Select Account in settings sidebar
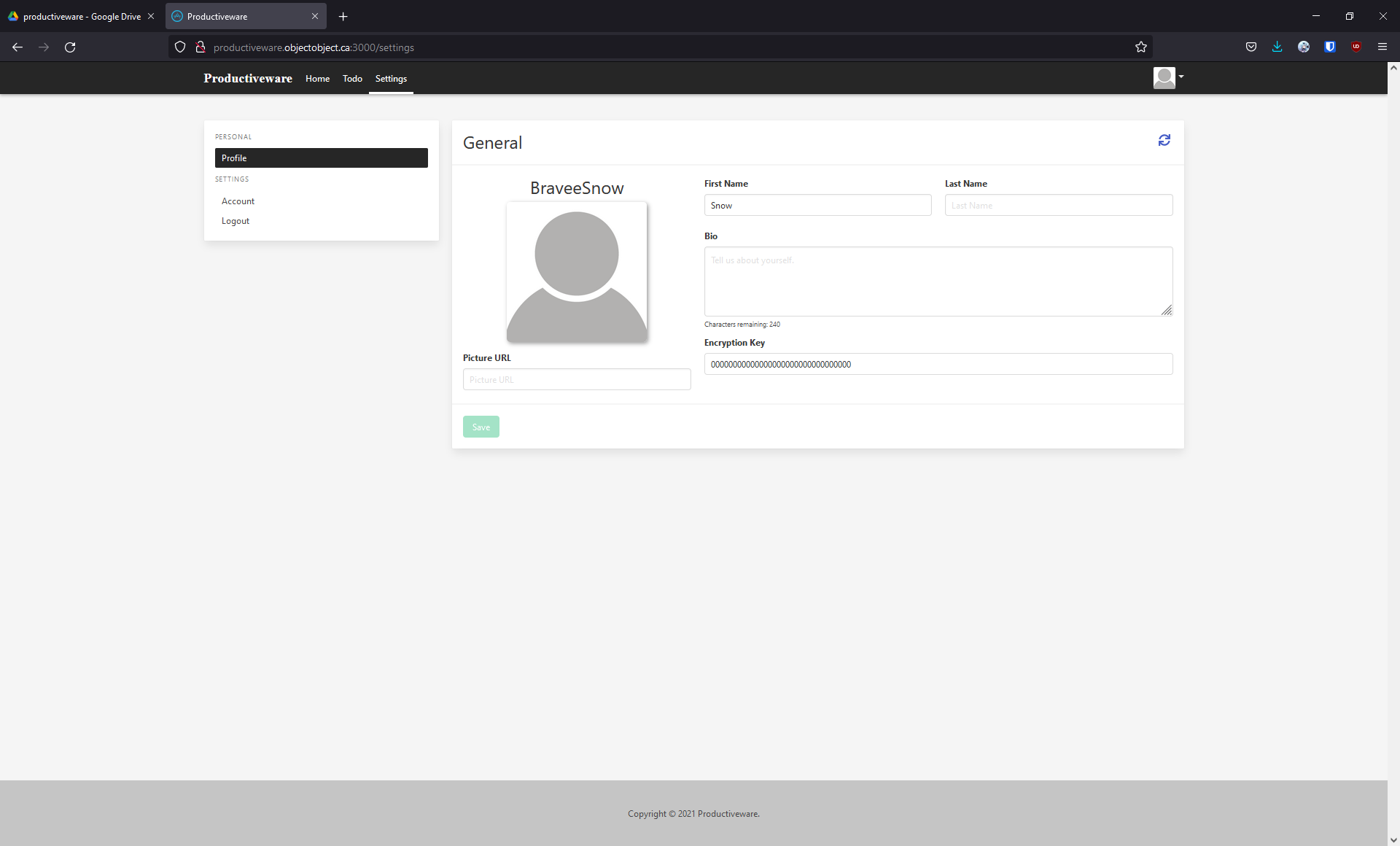The height and width of the screenshot is (846, 1400). pyautogui.click(x=238, y=201)
